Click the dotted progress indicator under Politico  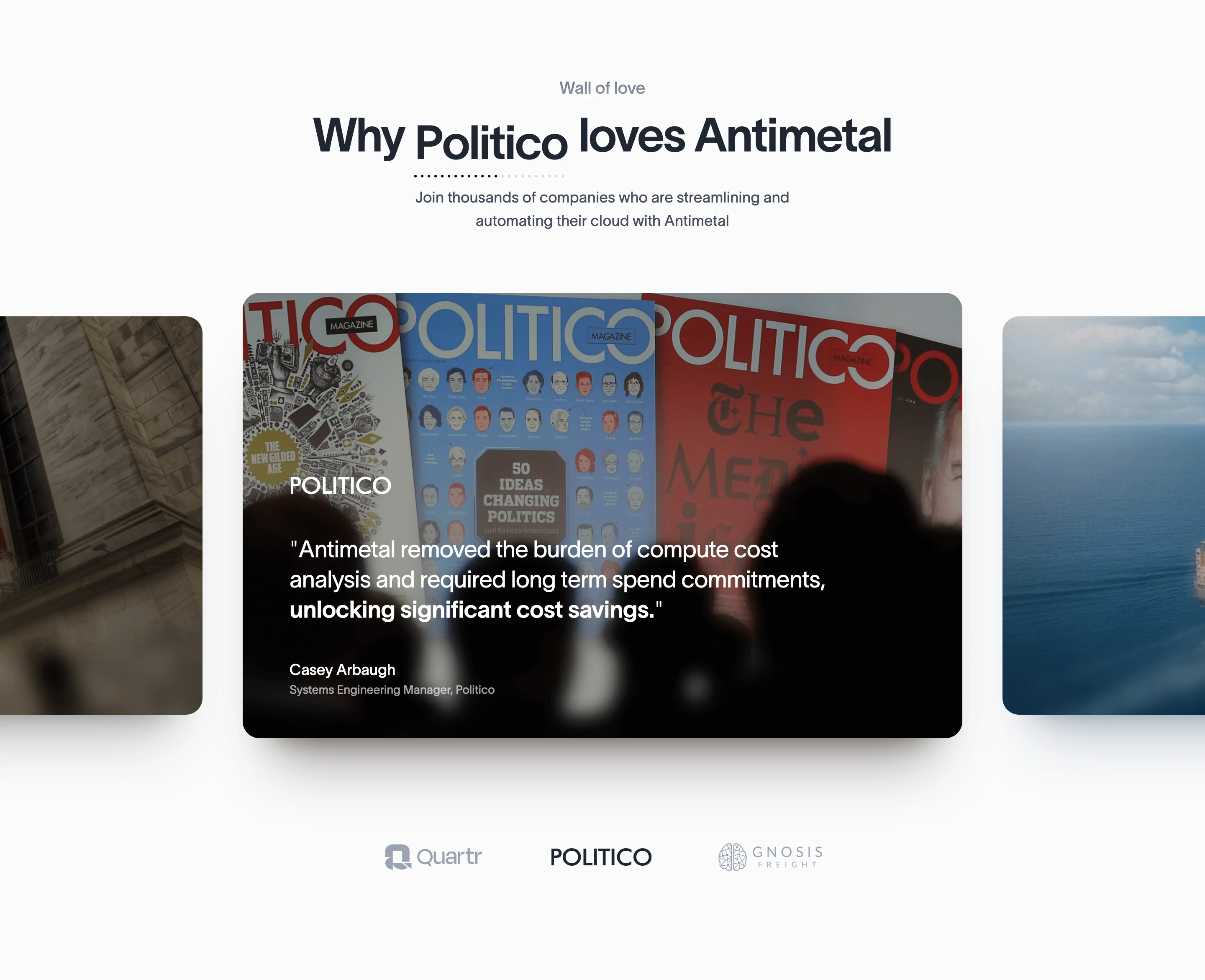coord(489,176)
